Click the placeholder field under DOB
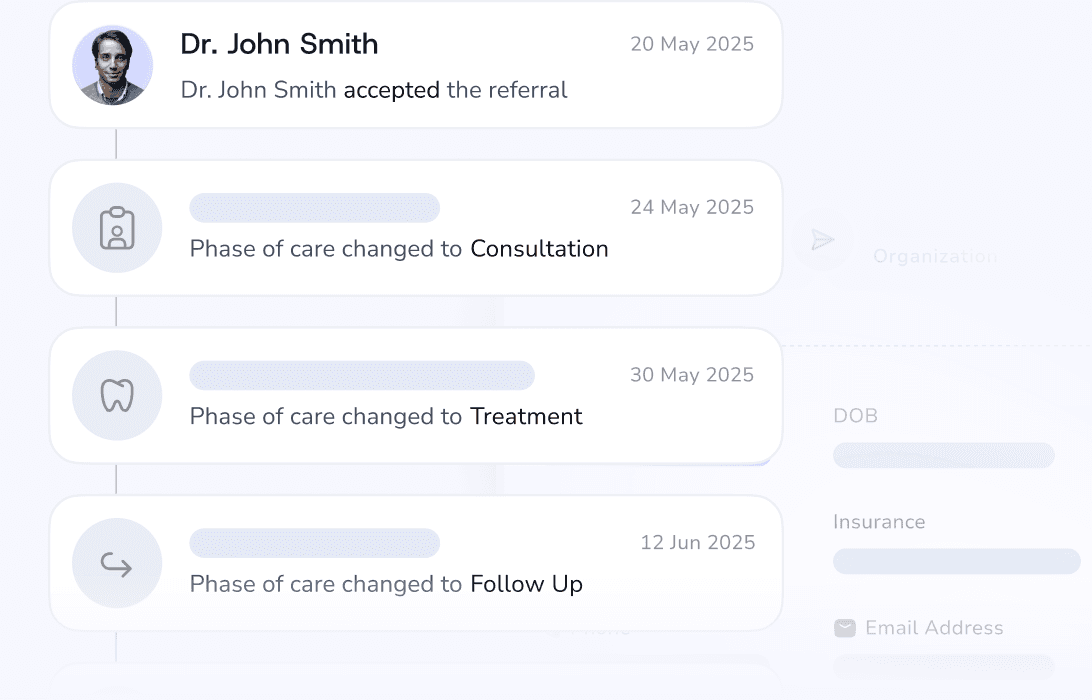 pyautogui.click(x=943, y=456)
